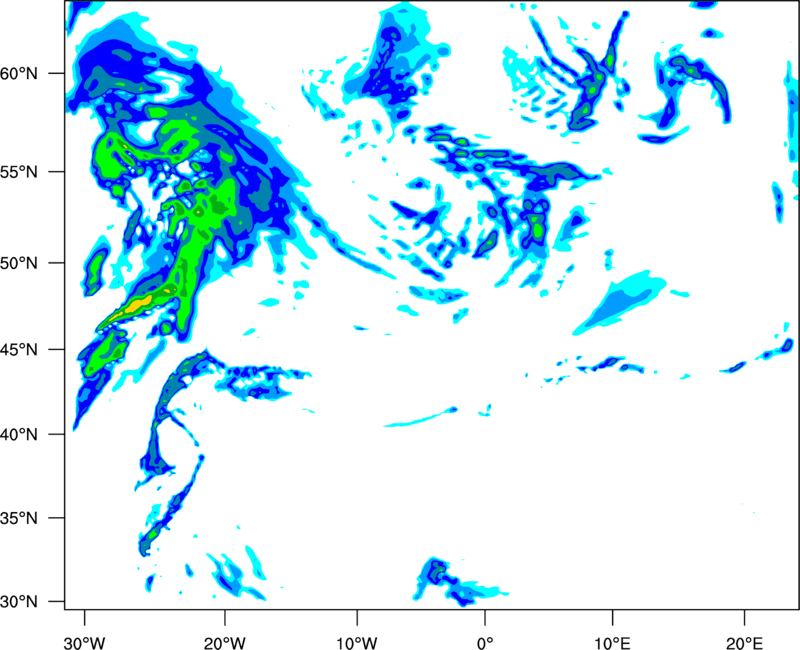Click the 50°N latitude label
The image size is (800, 650).
pos(19,263)
